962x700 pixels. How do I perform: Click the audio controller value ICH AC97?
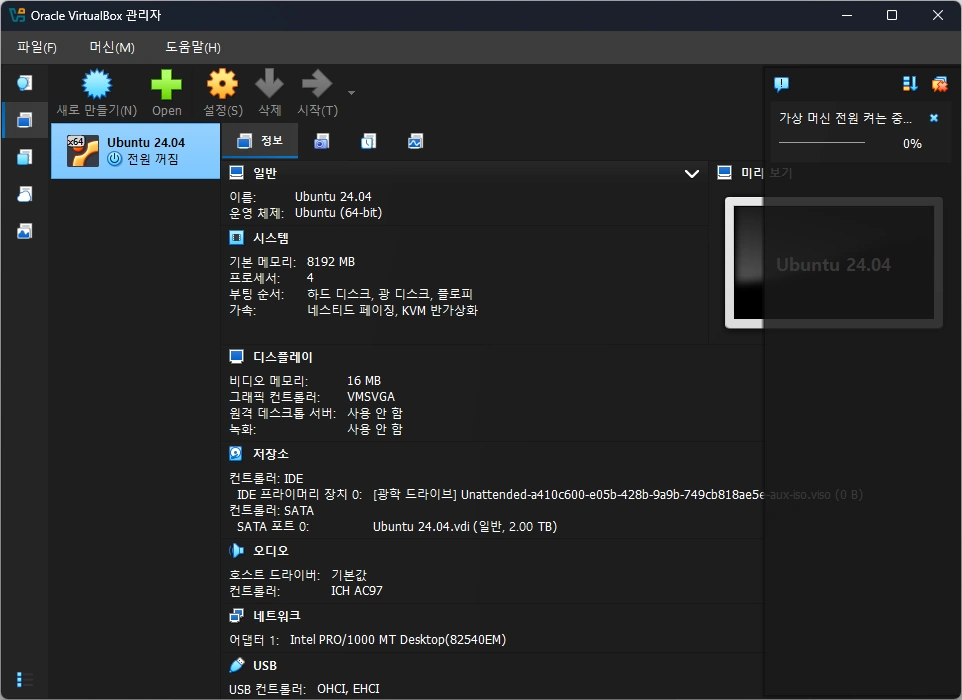click(356, 591)
